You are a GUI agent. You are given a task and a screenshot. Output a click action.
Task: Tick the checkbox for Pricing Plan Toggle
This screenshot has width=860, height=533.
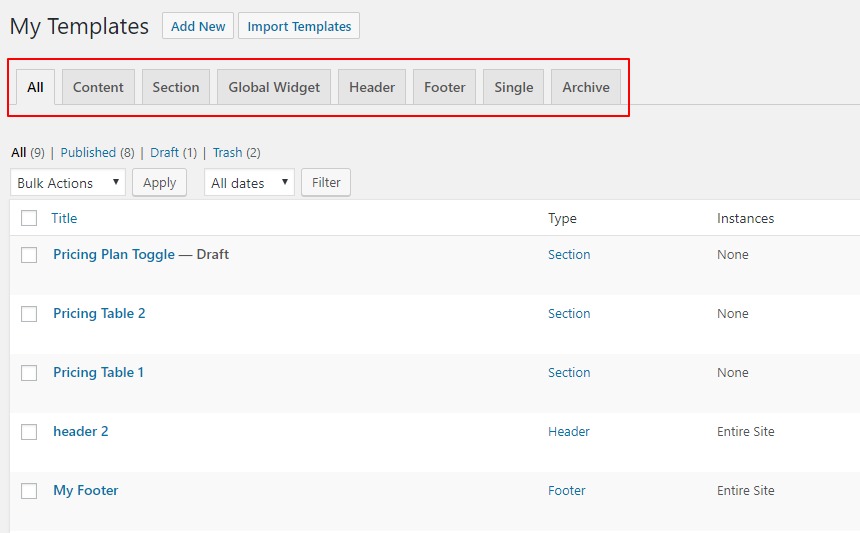(29, 255)
